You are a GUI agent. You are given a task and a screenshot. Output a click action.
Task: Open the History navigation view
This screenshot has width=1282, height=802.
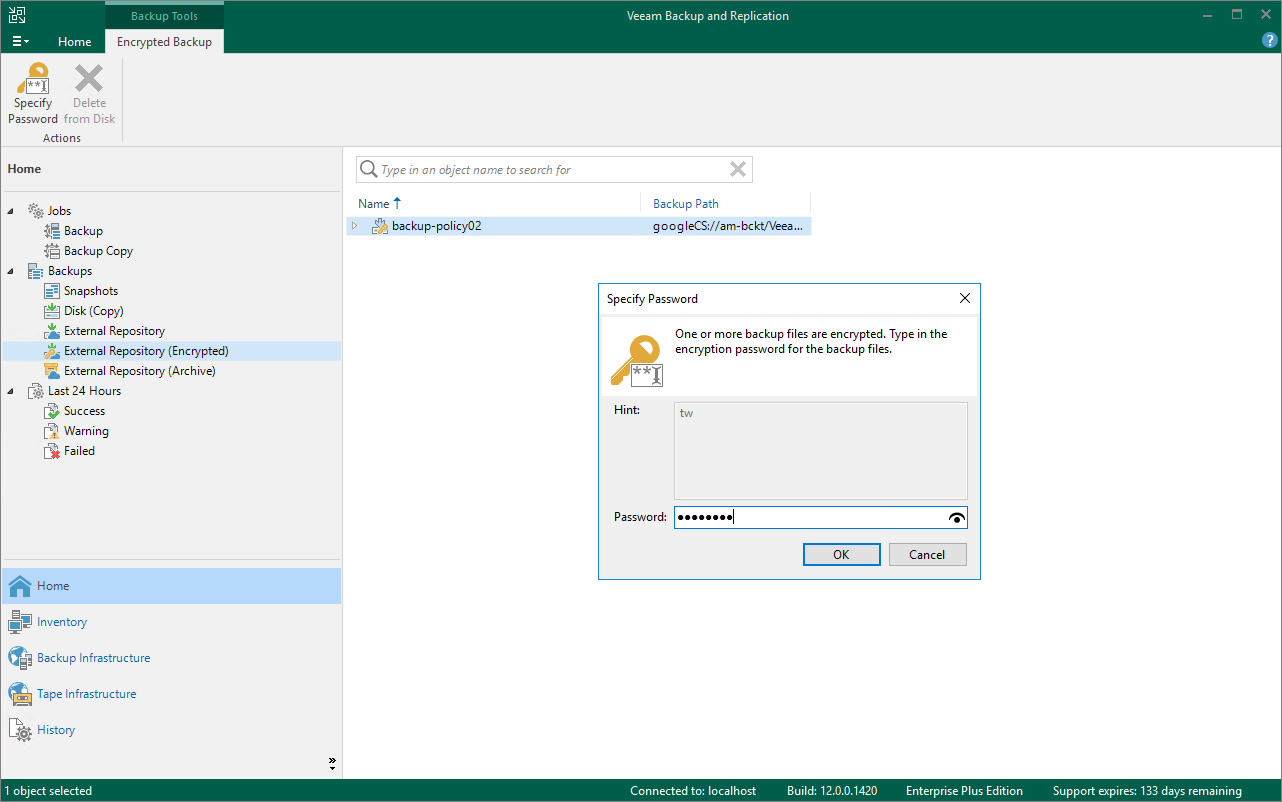pos(171,730)
